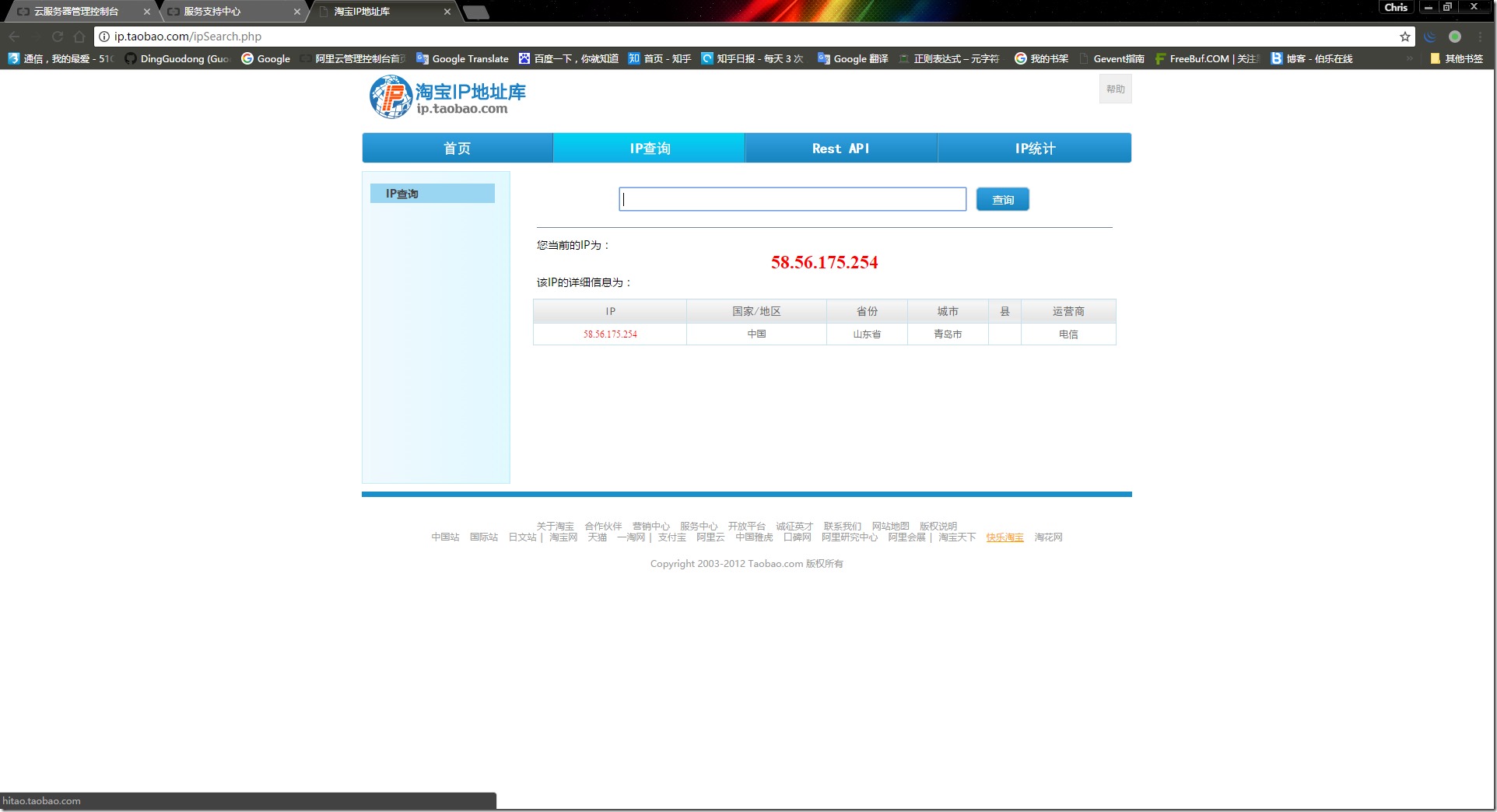Open the 我的书架 bookmark
1497x812 pixels.
[1042, 58]
